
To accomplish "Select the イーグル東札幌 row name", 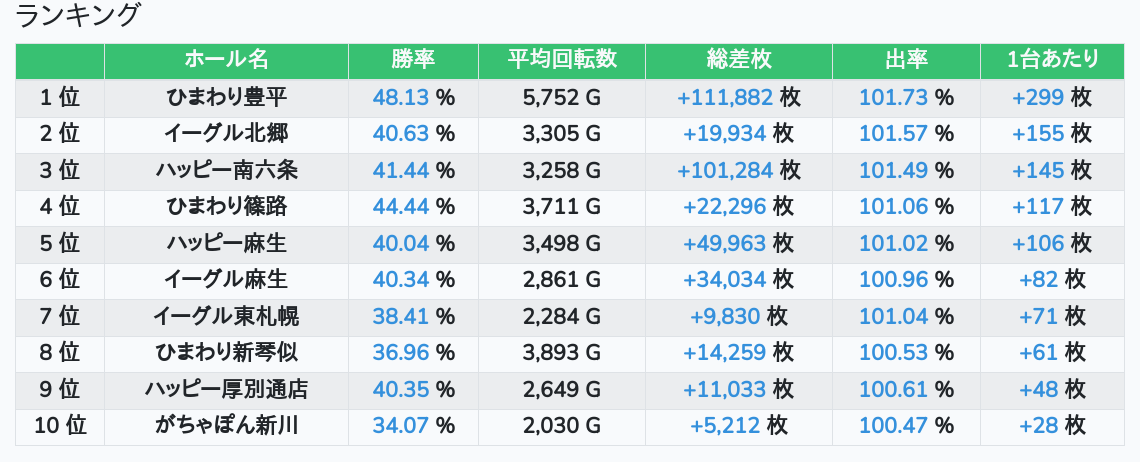I will pyautogui.click(x=226, y=316).
